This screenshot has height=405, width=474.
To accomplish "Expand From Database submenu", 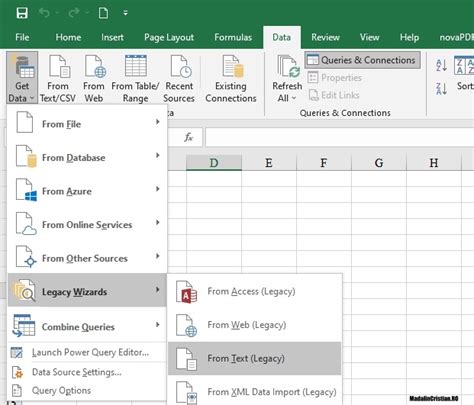I will (87, 157).
